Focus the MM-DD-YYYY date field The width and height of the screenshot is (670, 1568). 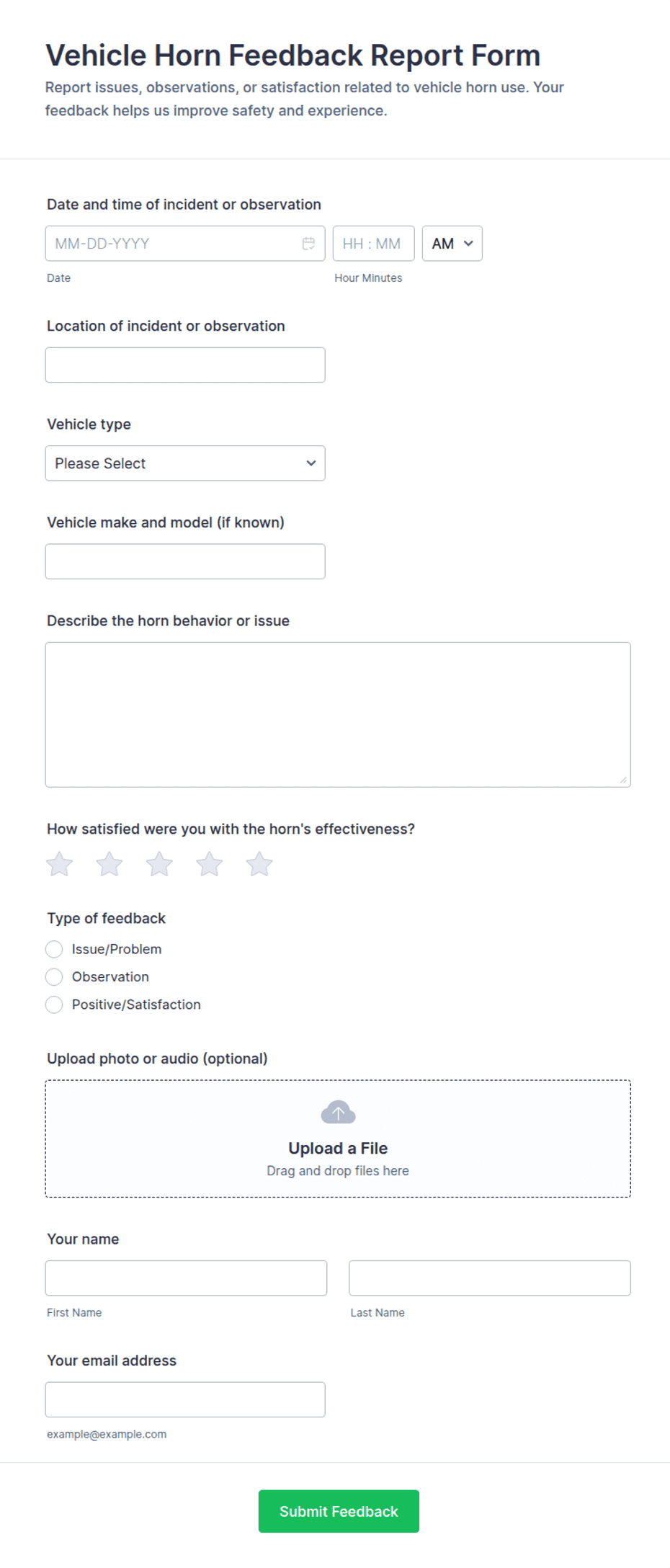[x=185, y=244]
